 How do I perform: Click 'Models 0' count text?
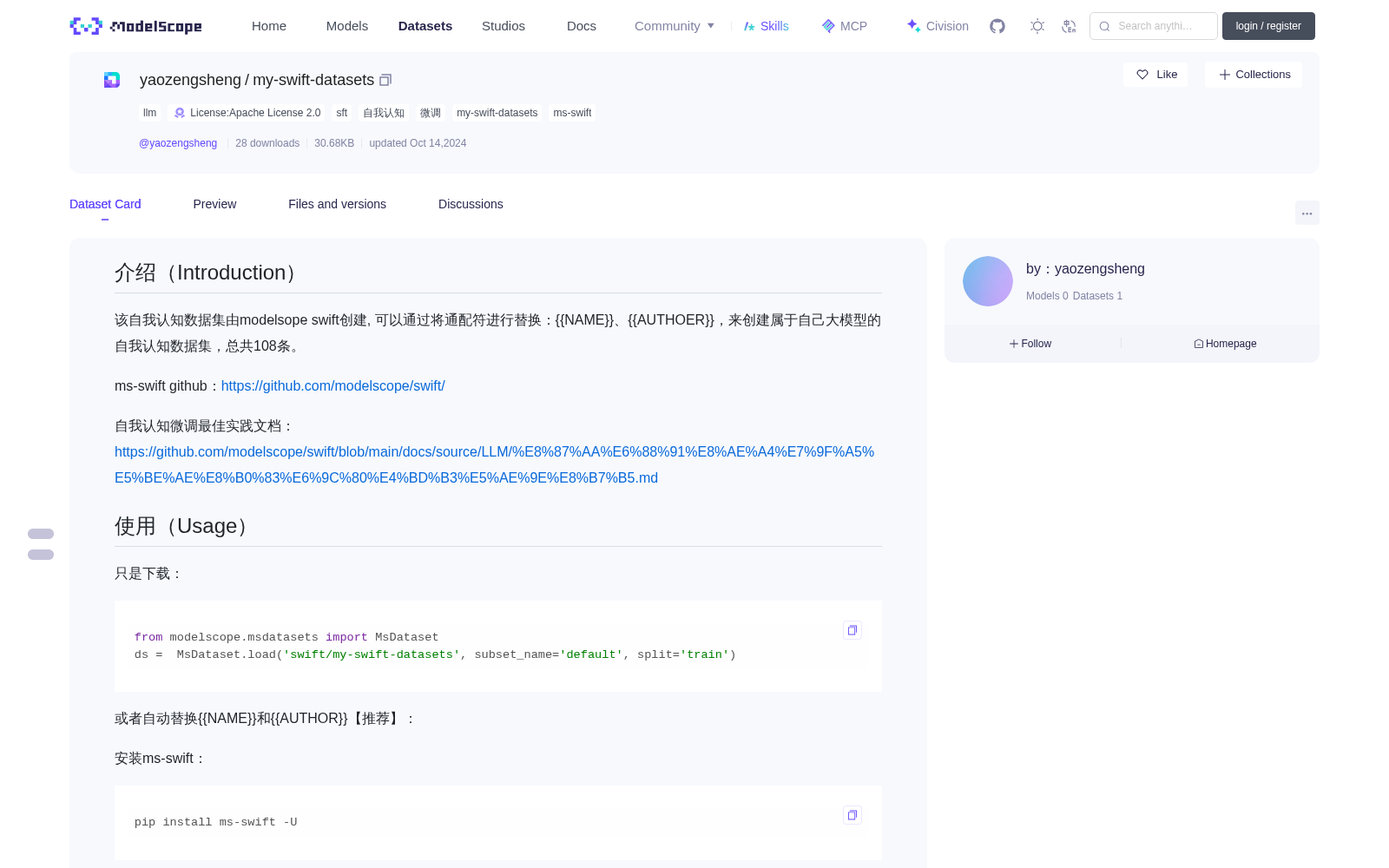coord(1047,296)
